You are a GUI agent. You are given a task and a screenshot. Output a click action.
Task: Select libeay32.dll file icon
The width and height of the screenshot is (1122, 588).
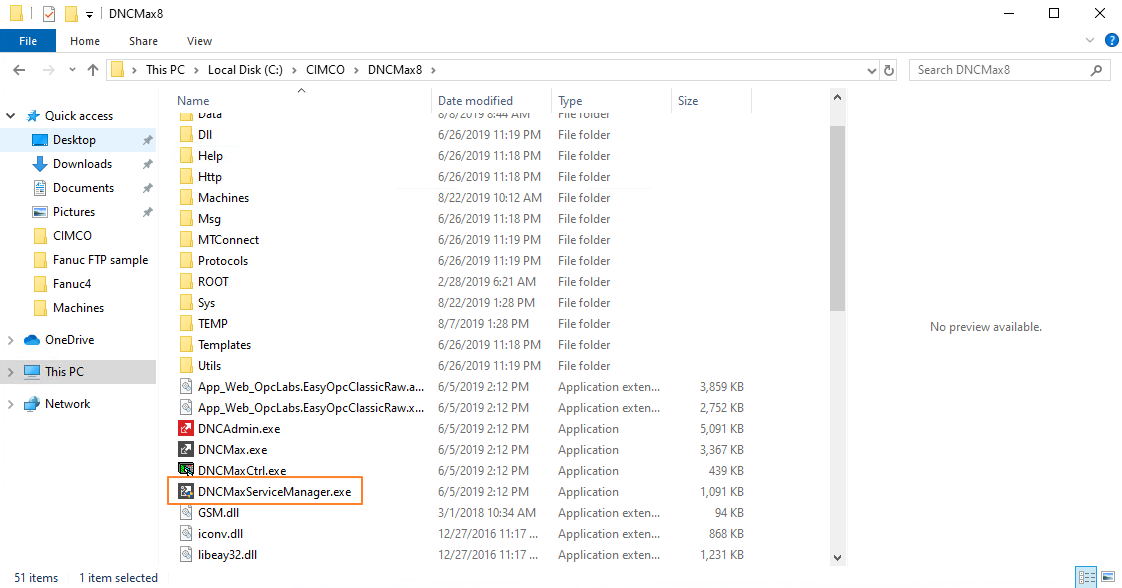(186, 554)
